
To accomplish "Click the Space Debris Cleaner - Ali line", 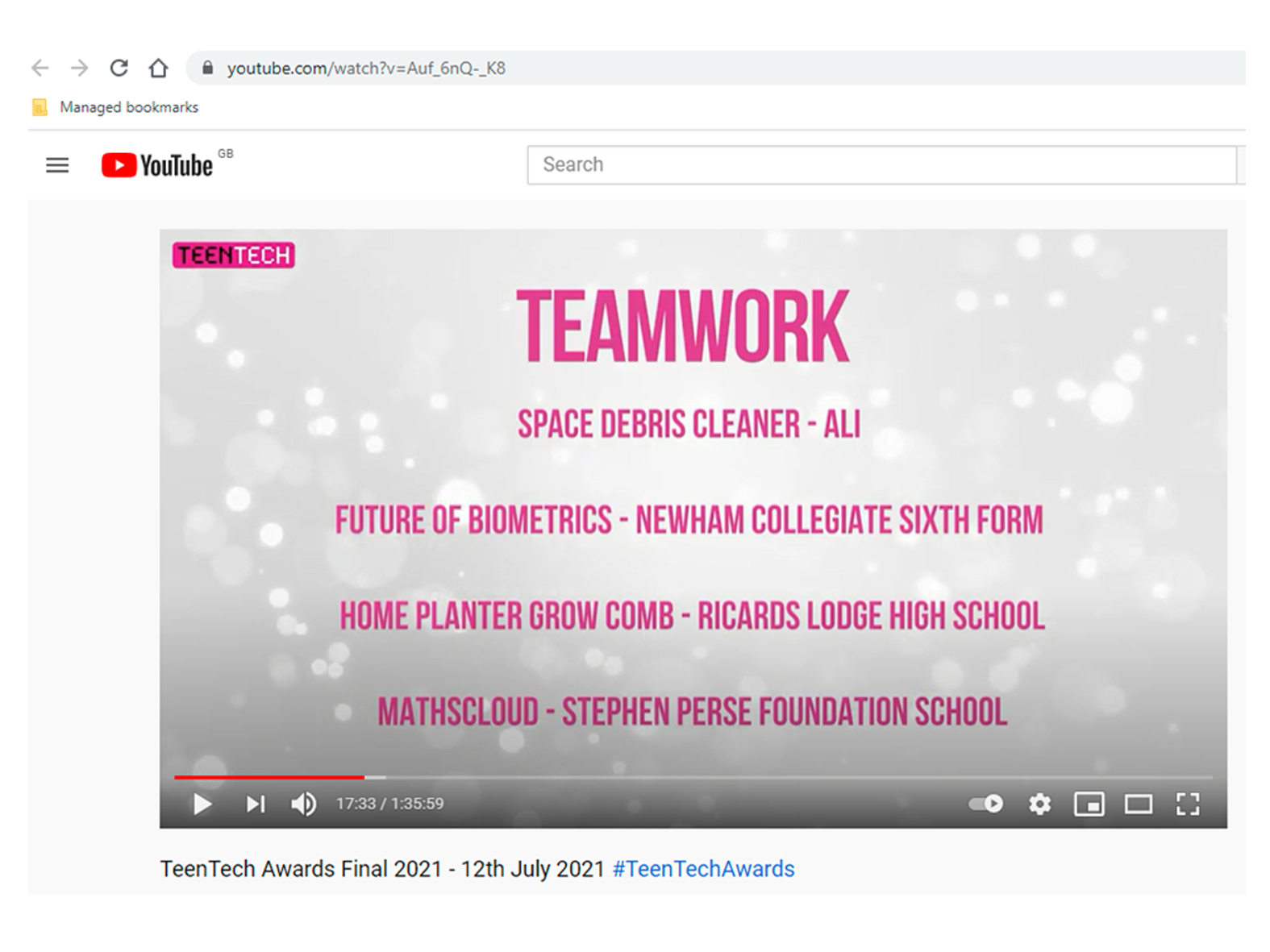I will pyautogui.click(x=689, y=424).
